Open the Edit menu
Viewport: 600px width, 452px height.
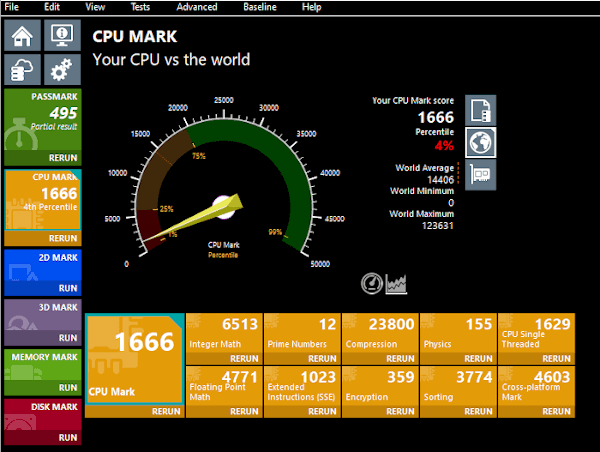52,7
